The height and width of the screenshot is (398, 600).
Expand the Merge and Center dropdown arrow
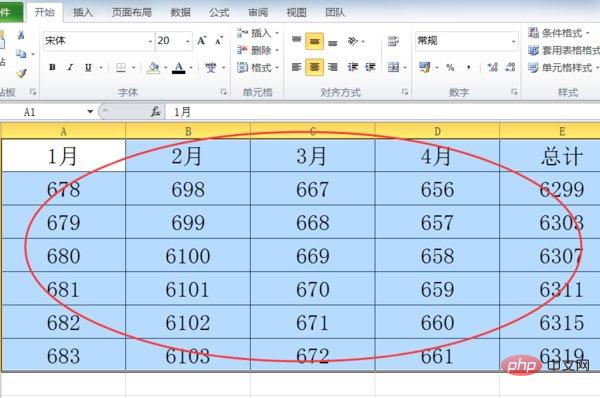(404, 68)
